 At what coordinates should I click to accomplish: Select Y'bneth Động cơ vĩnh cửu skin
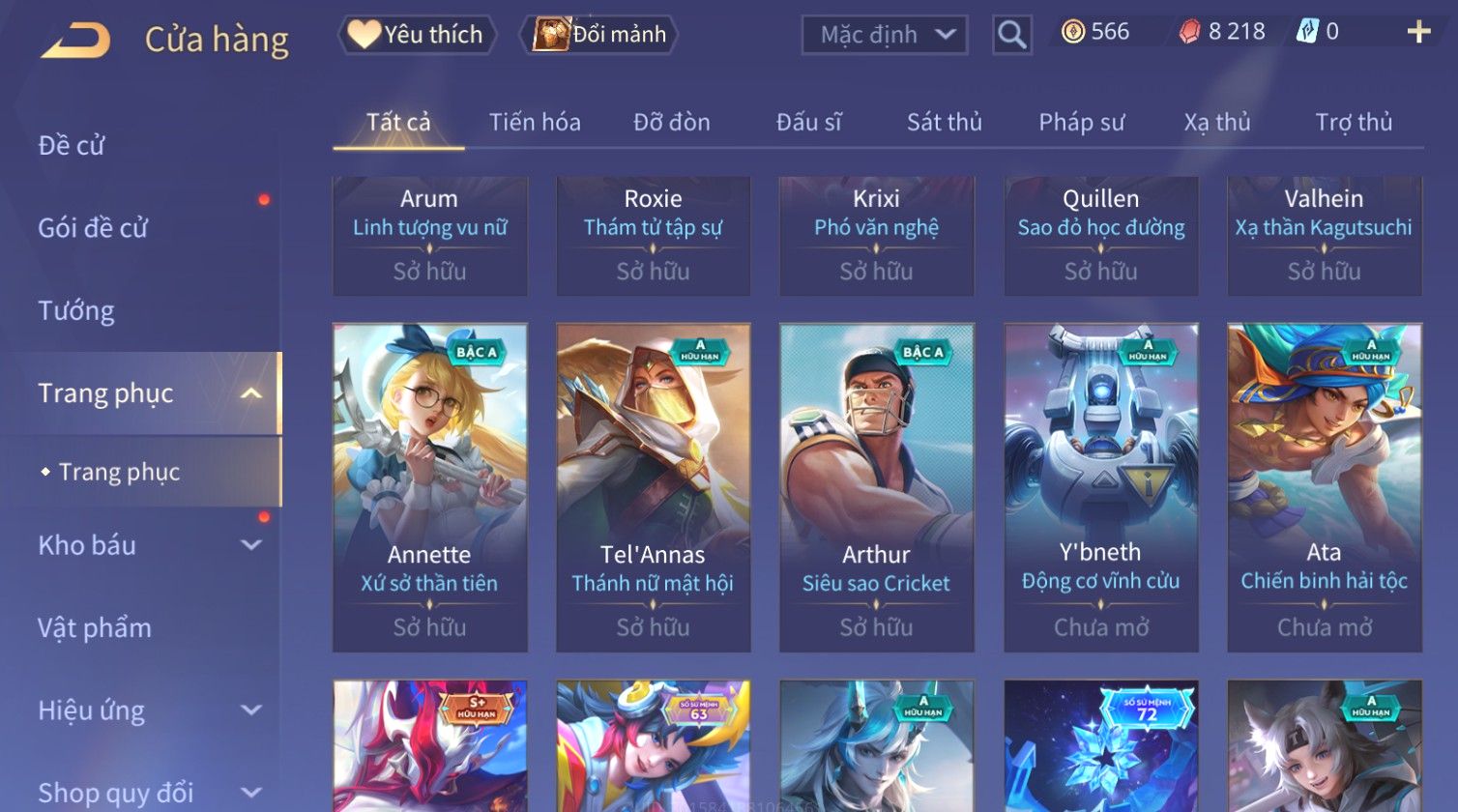click(1101, 487)
